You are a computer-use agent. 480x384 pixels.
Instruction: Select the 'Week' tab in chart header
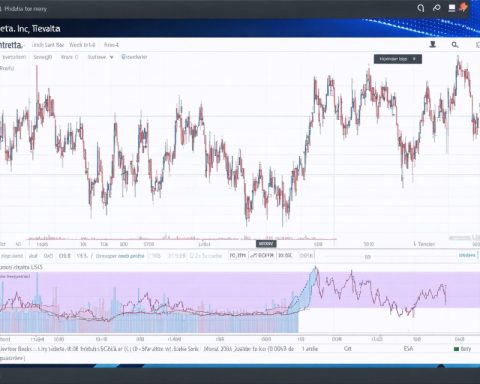point(82,45)
